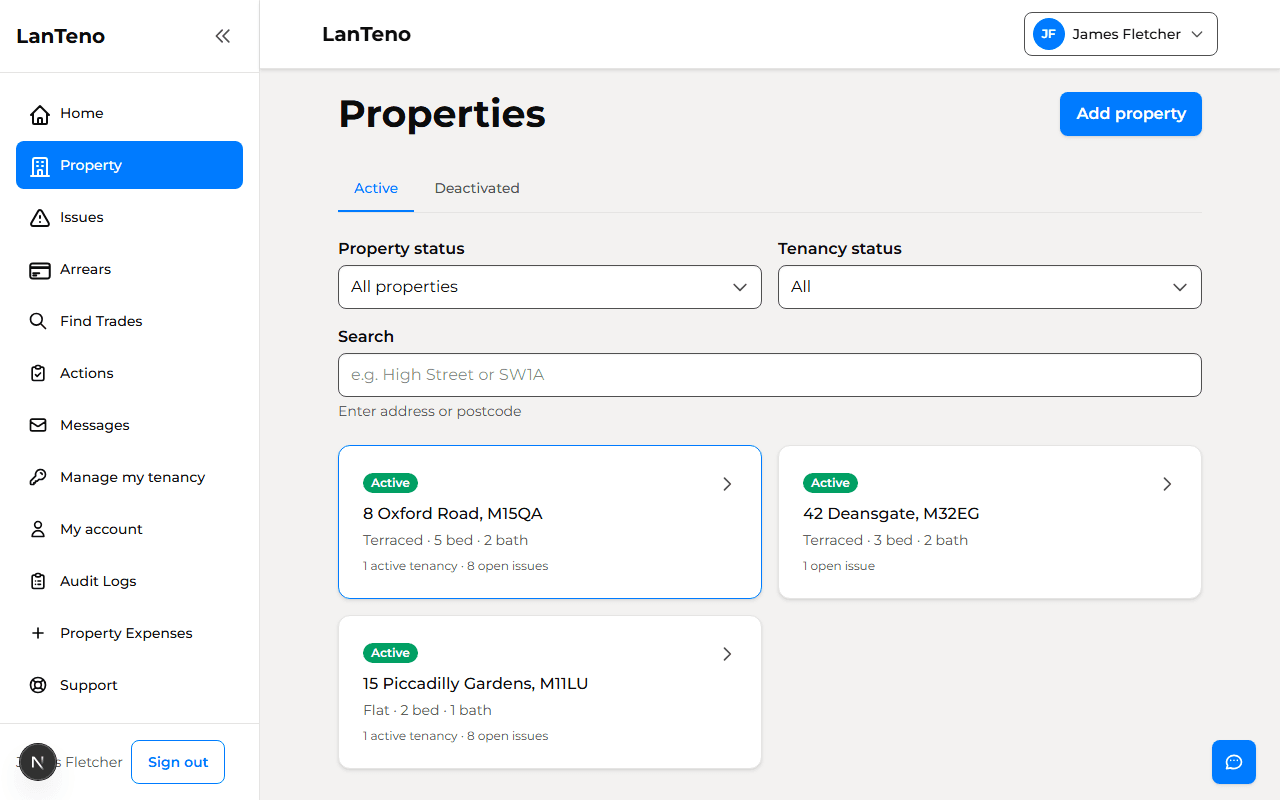Viewport: 1280px width, 800px height.
Task: Open the James Fletcher account dropdown
Action: click(x=1120, y=34)
